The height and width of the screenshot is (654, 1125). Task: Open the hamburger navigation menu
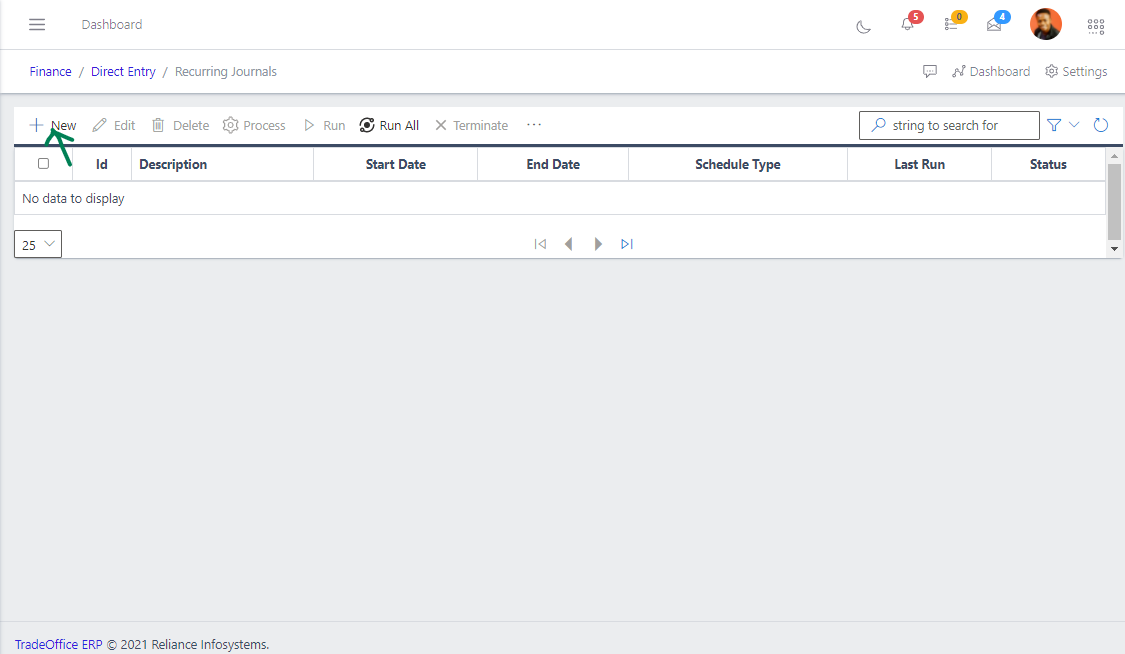(x=37, y=24)
